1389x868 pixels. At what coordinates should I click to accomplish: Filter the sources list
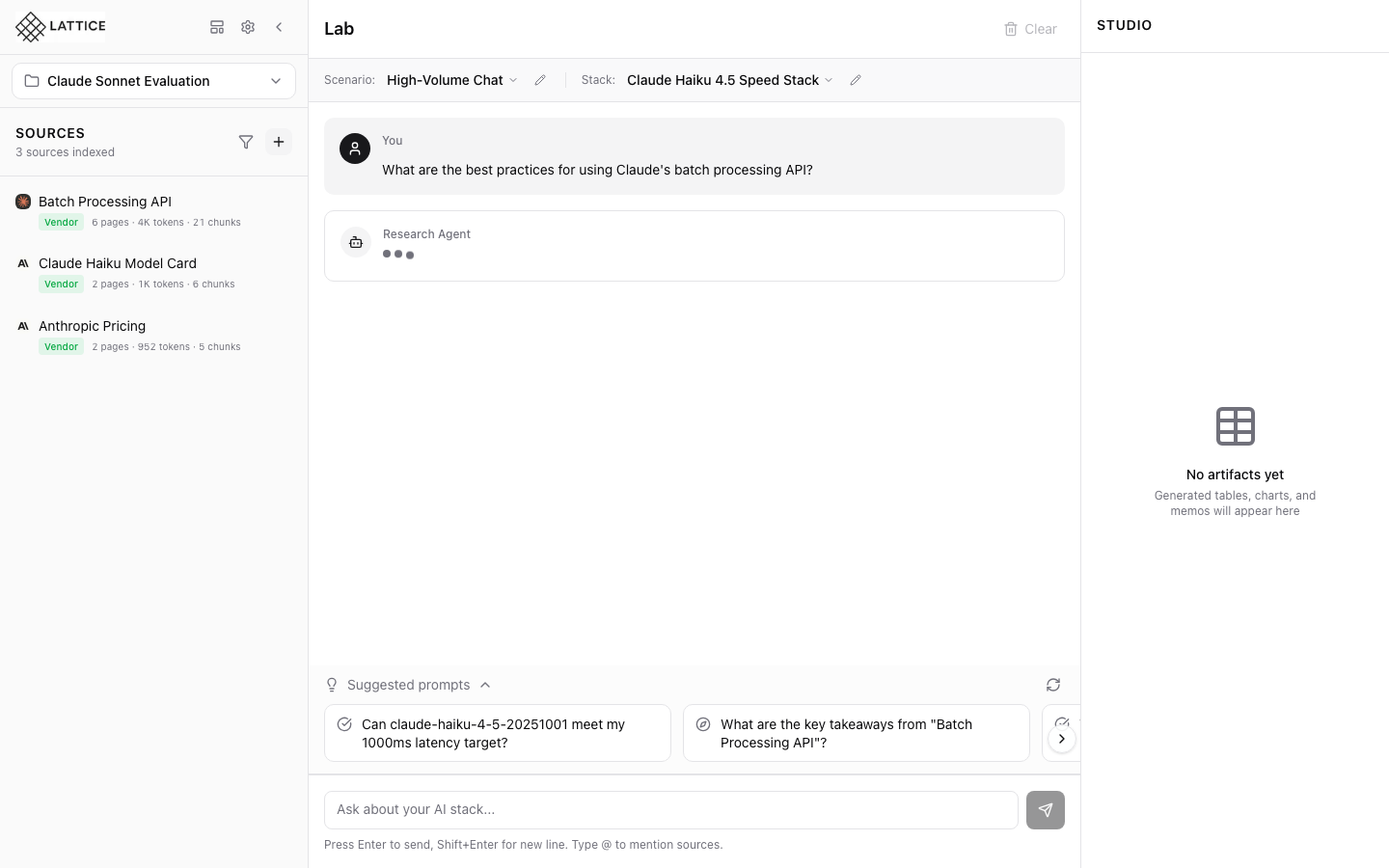[246, 142]
